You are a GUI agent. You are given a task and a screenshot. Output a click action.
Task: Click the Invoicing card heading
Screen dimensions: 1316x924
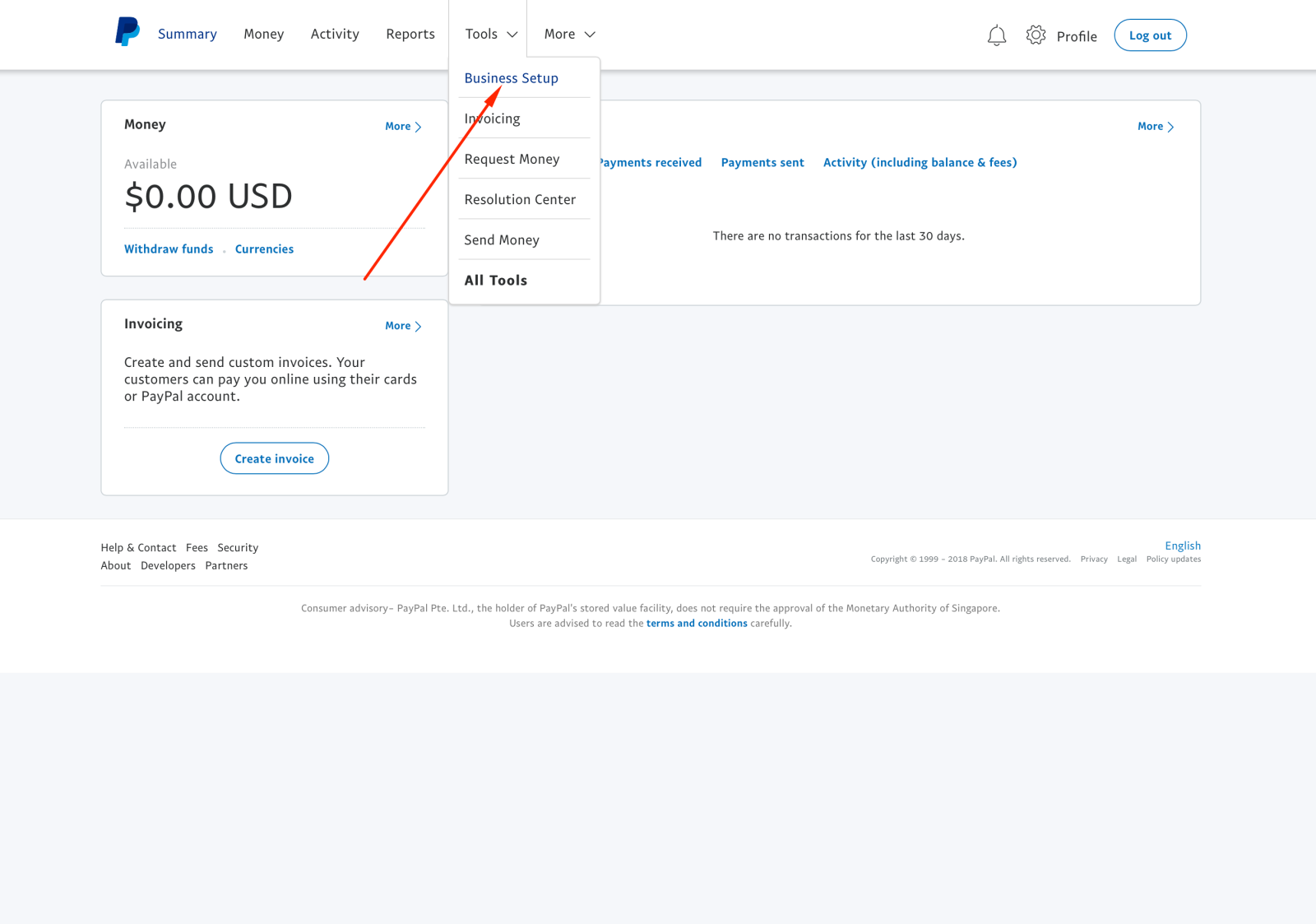click(x=153, y=324)
